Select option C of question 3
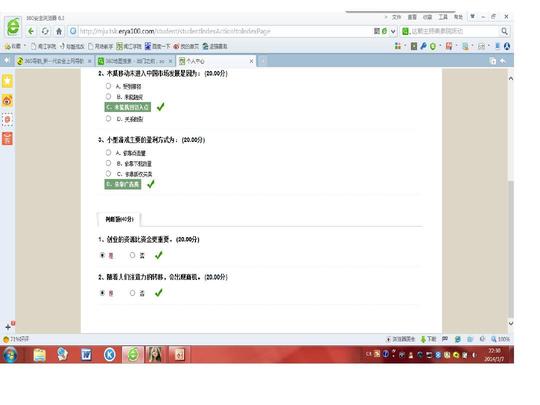The height and width of the screenshot is (405, 540). point(108,174)
